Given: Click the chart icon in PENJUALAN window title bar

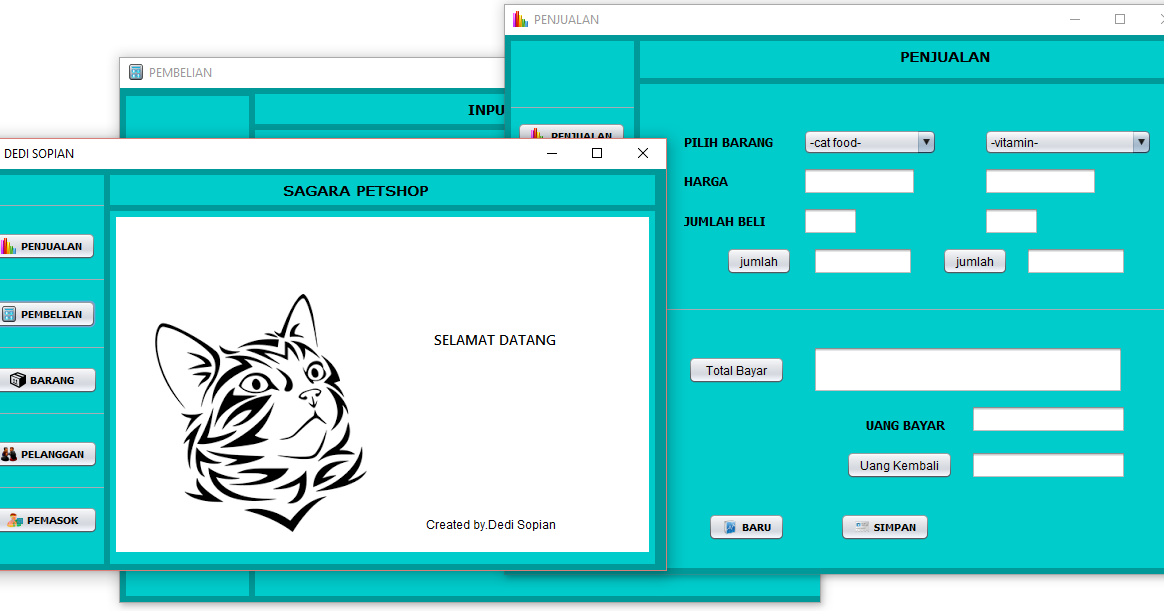Looking at the screenshot, I should (520, 19).
